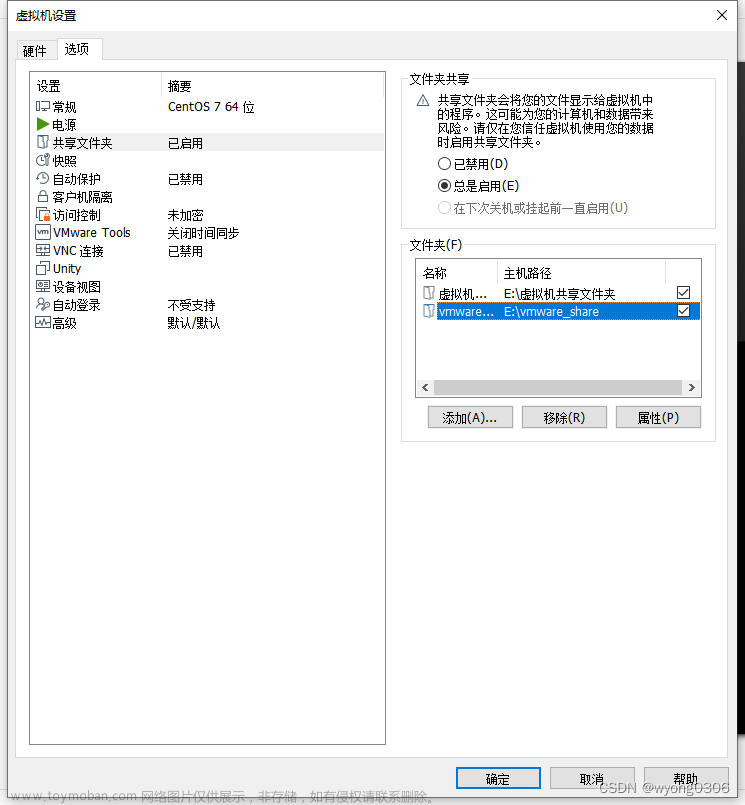The height and width of the screenshot is (805, 745).
Task: Click folder list scroll left arrow
Action: pyautogui.click(x=425, y=388)
